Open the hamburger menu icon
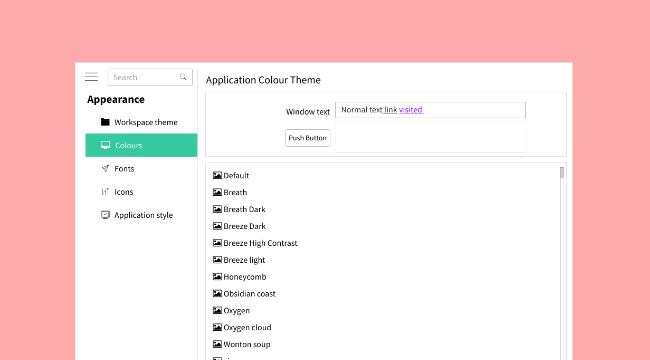650x360 pixels. pos(91,77)
